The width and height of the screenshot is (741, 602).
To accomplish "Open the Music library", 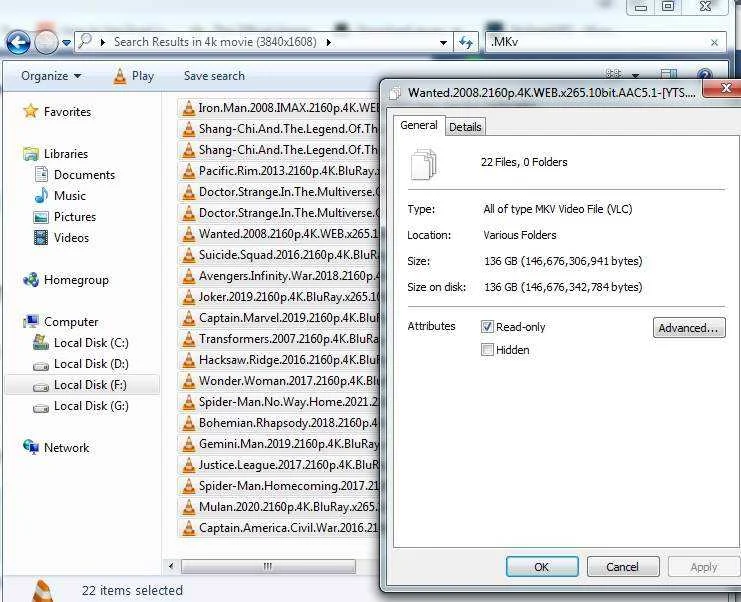I will point(60,196).
